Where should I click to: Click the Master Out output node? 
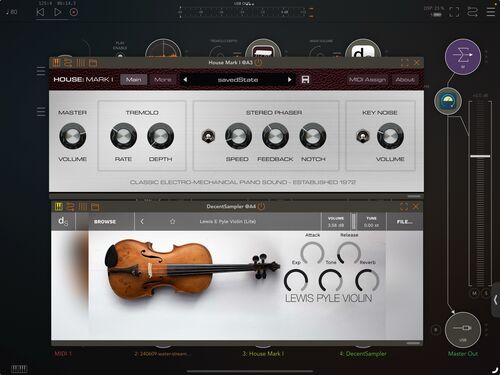coord(463,330)
